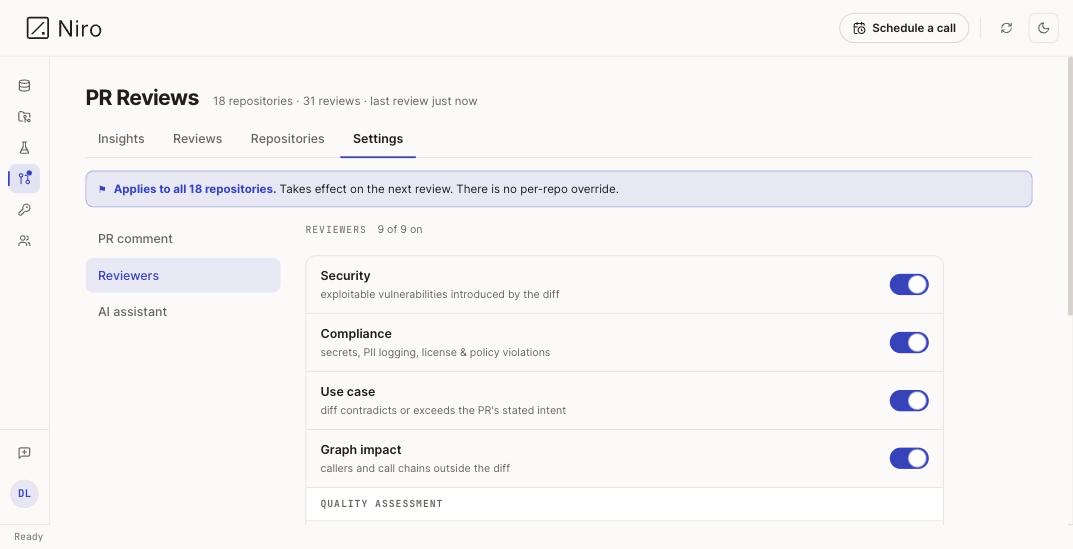Open the DL user avatar
The width and height of the screenshot is (1073, 549).
click(24, 494)
